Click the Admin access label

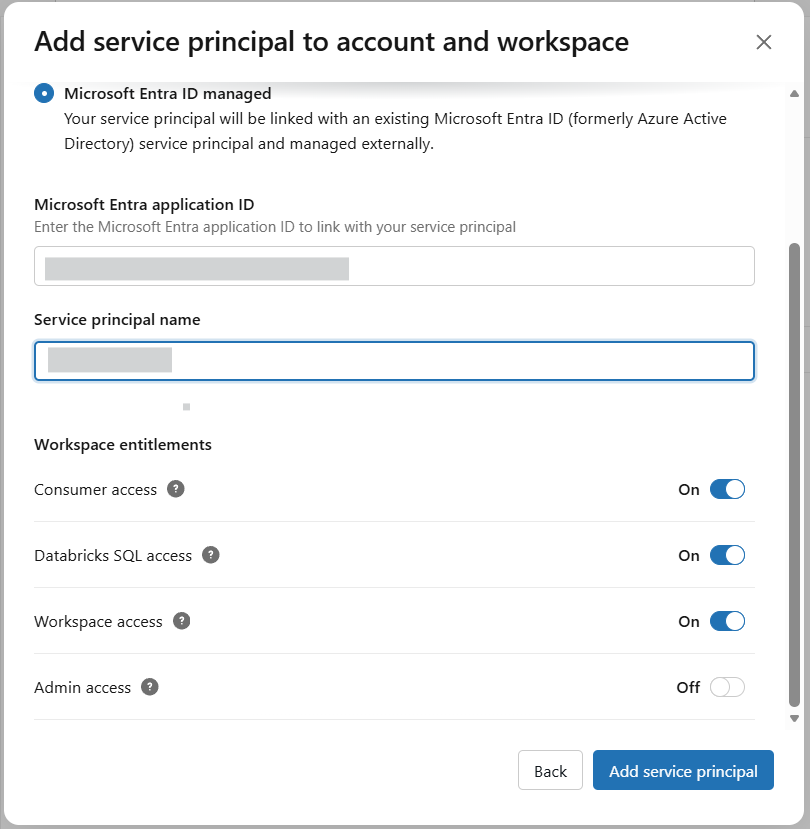(82, 687)
